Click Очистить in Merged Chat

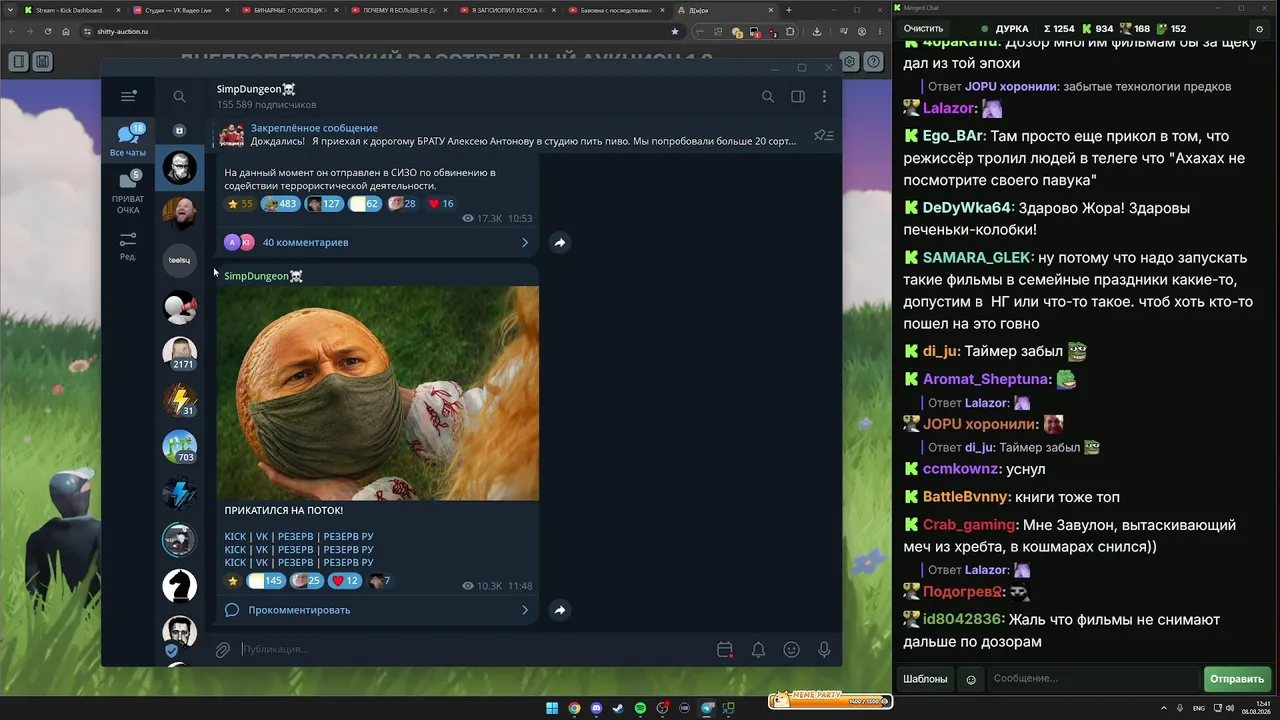pos(923,29)
